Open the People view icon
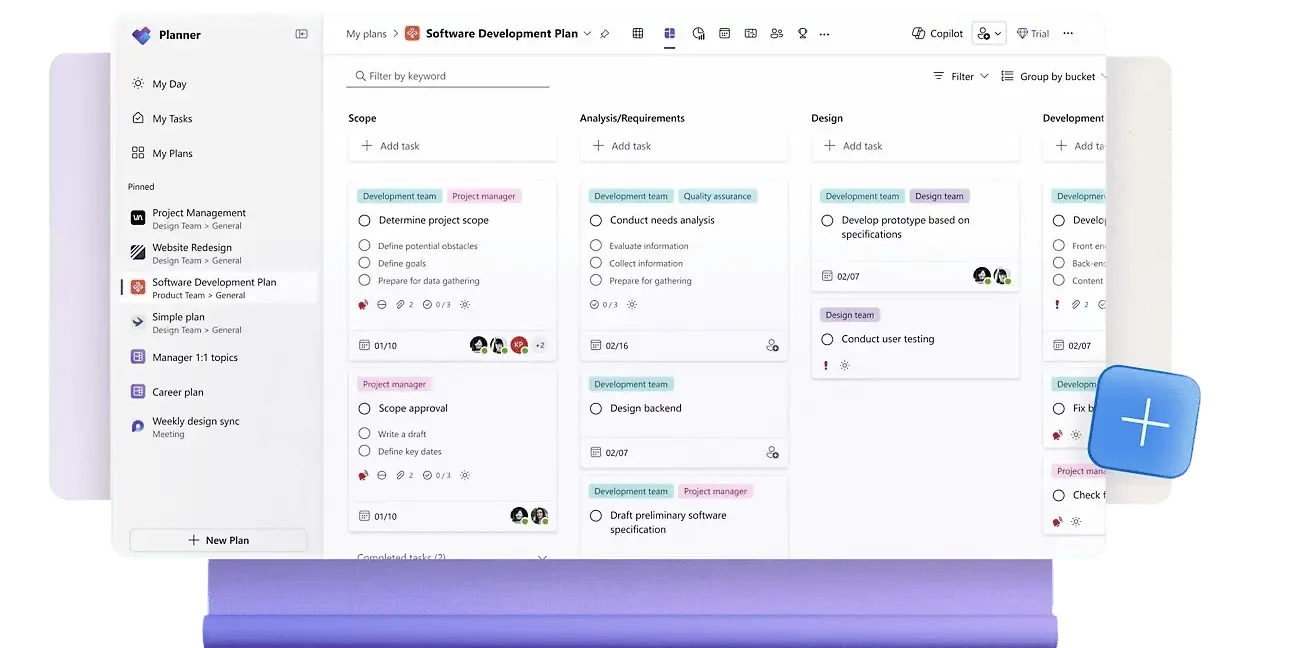 (777, 33)
